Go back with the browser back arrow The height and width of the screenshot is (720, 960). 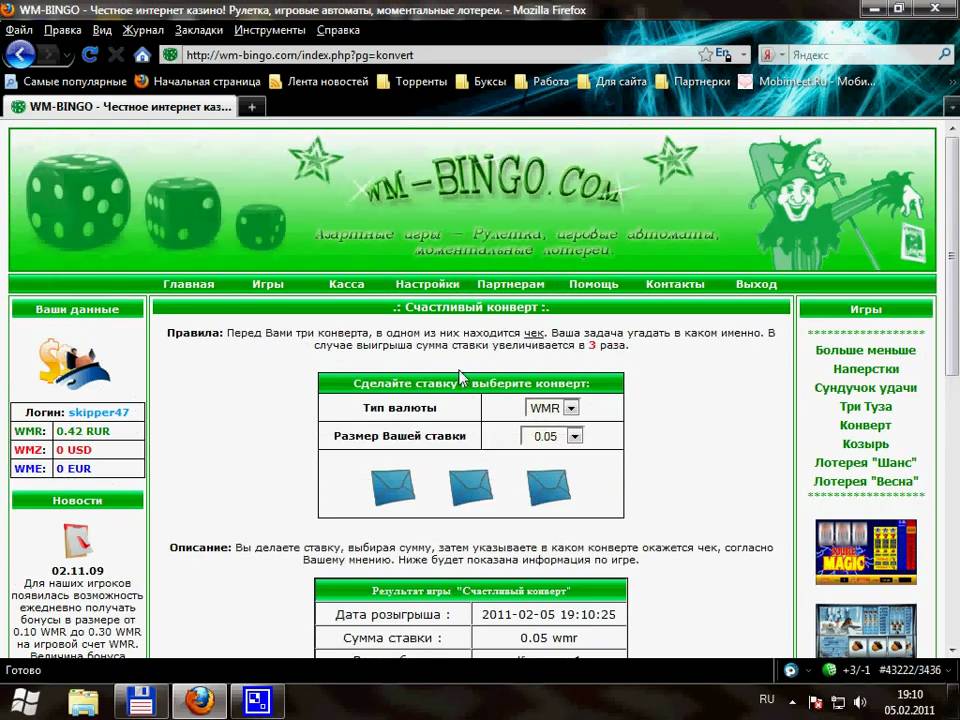point(20,54)
